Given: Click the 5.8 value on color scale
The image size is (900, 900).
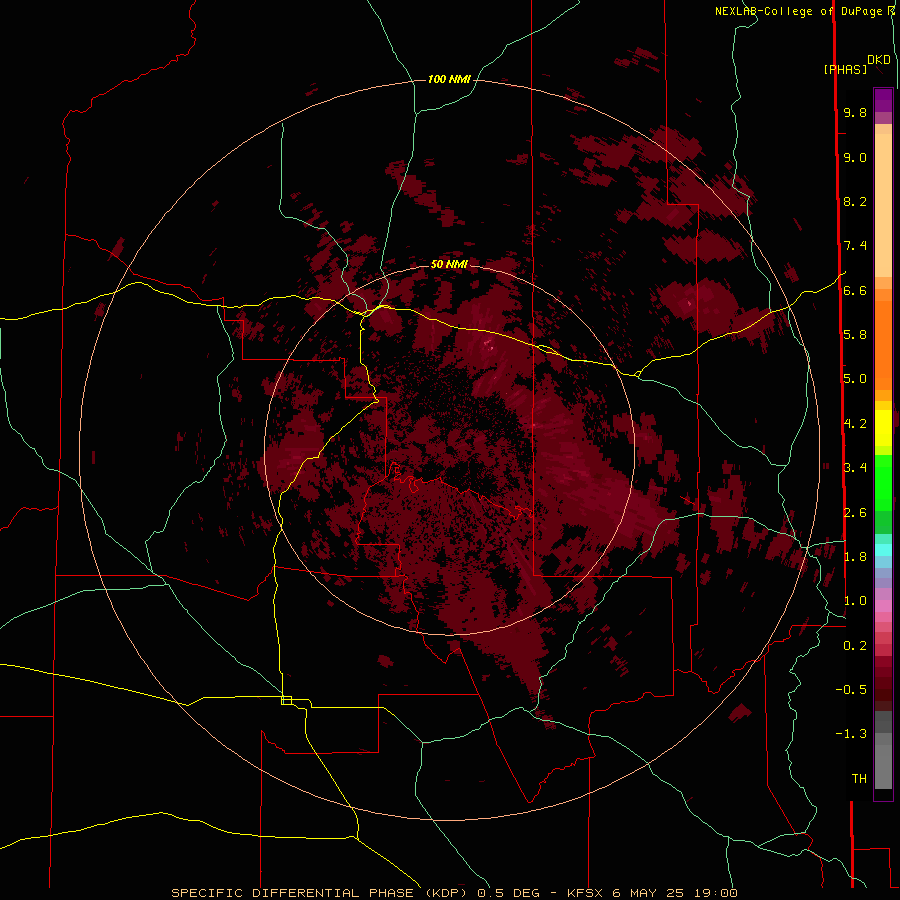Looking at the screenshot, I should click(855, 335).
